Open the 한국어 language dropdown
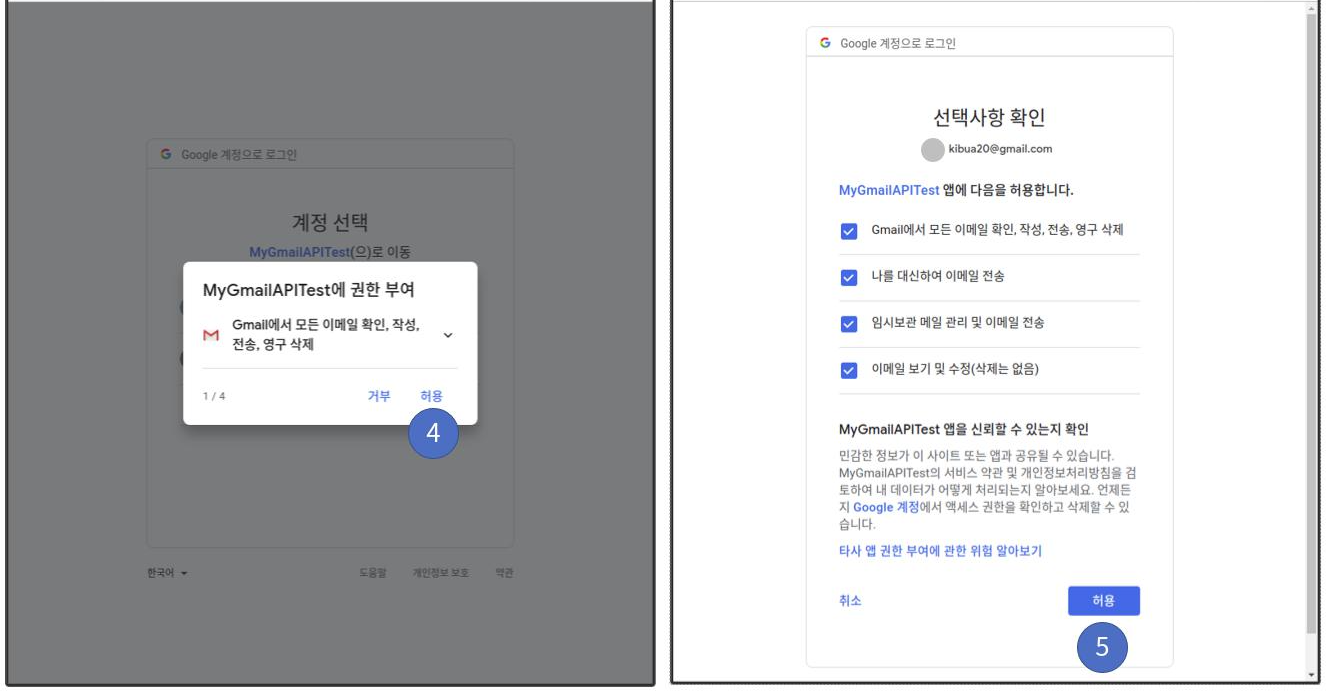Viewport: 1326px width, 693px height. pyautogui.click(x=167, y=573)
